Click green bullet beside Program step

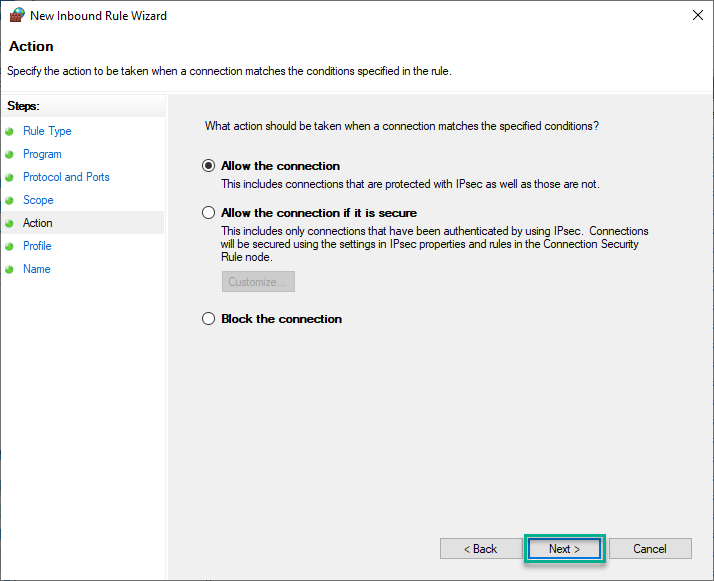point(9,154)
